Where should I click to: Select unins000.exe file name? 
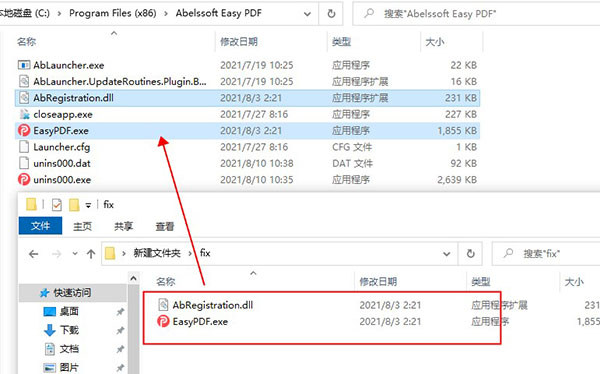[x=62, y=180]
